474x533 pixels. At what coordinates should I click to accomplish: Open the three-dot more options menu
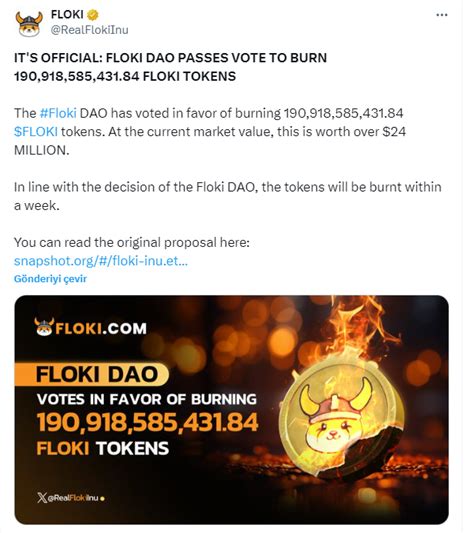(442, 15)
